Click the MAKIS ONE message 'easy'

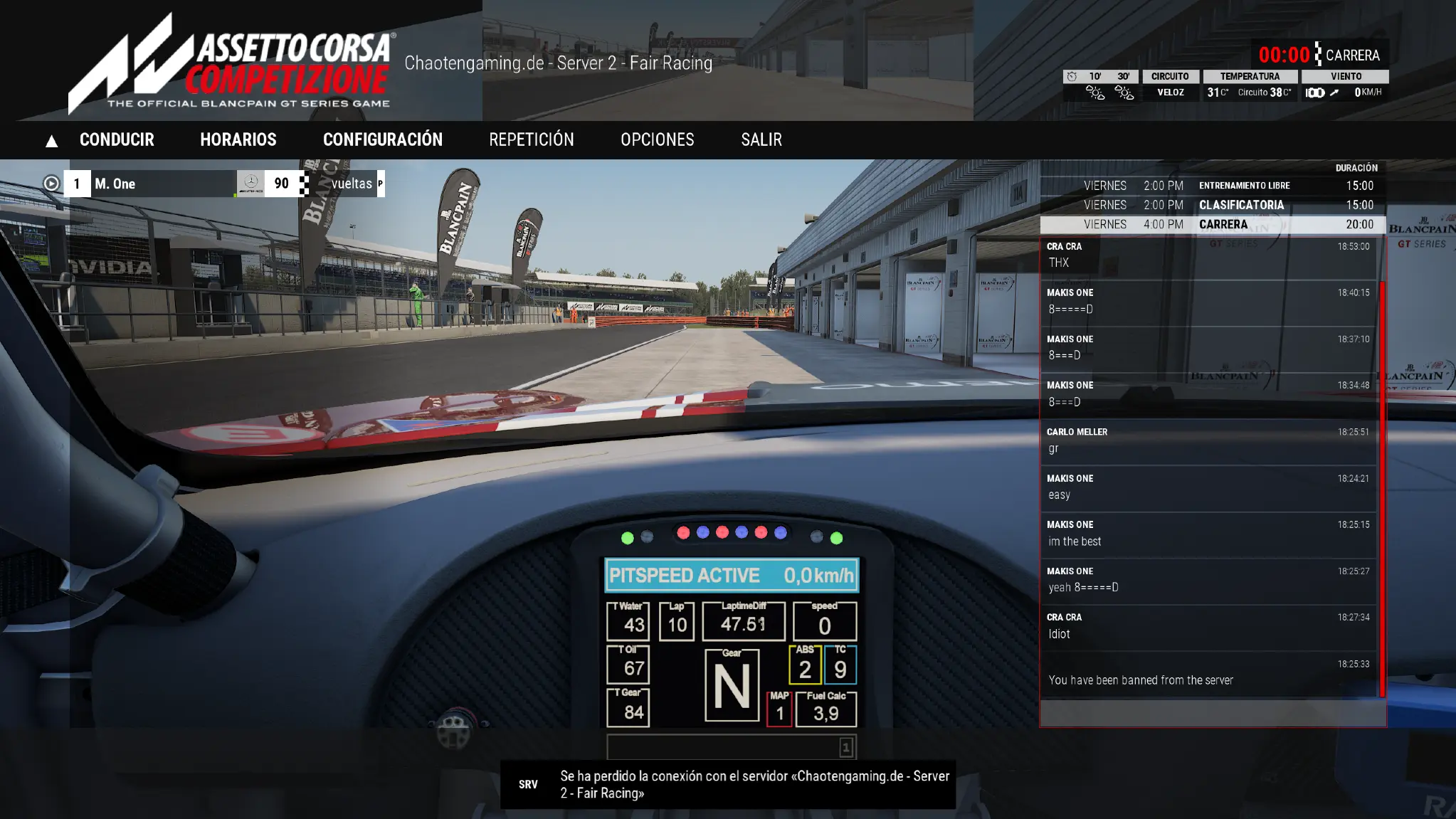click(1208, 488)
